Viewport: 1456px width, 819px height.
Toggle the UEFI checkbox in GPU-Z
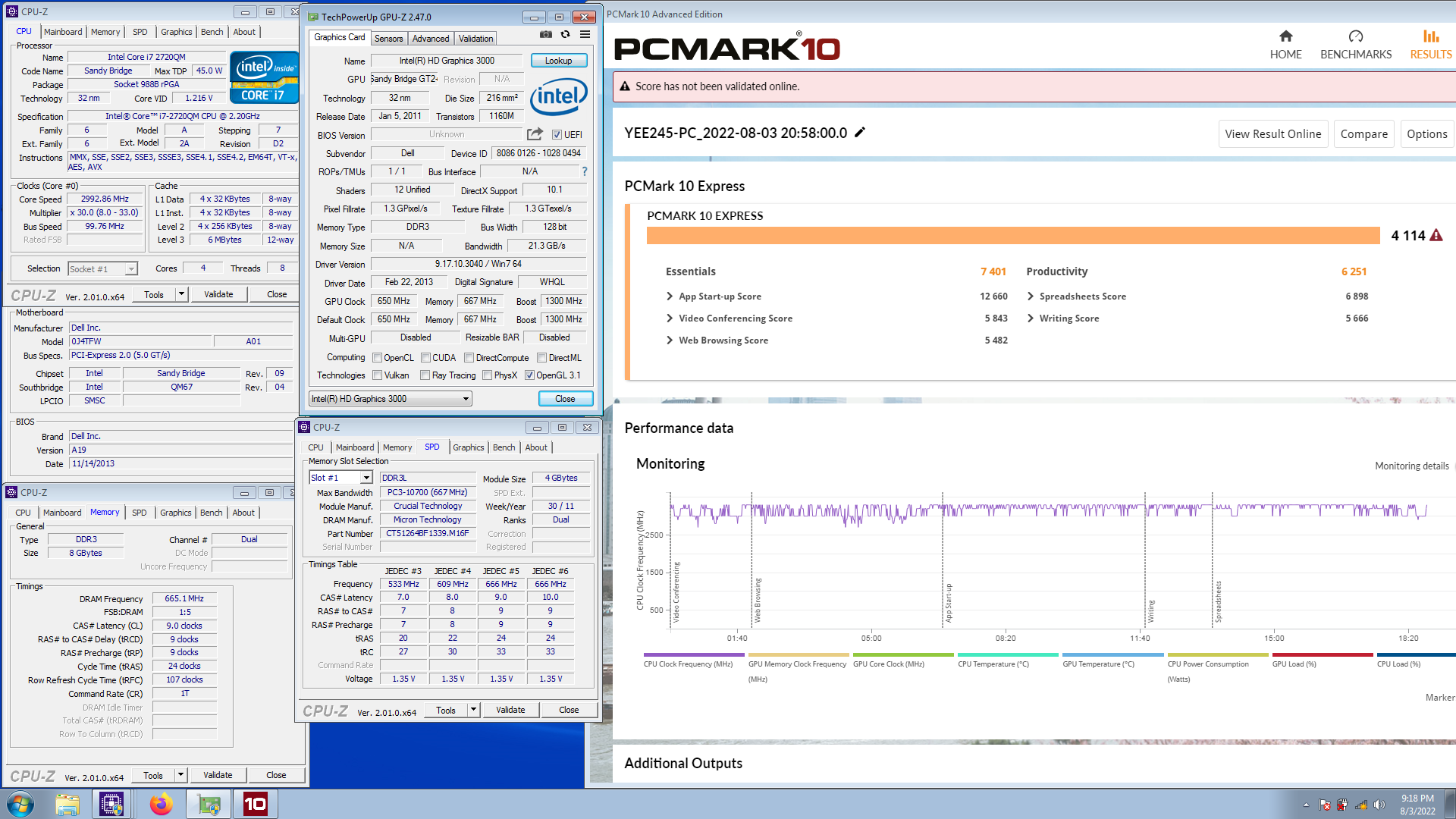coord(557,135)
